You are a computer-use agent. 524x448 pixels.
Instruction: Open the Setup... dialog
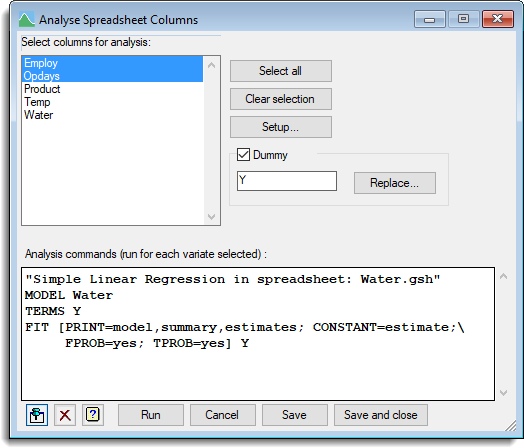click(x=281, y=127)
